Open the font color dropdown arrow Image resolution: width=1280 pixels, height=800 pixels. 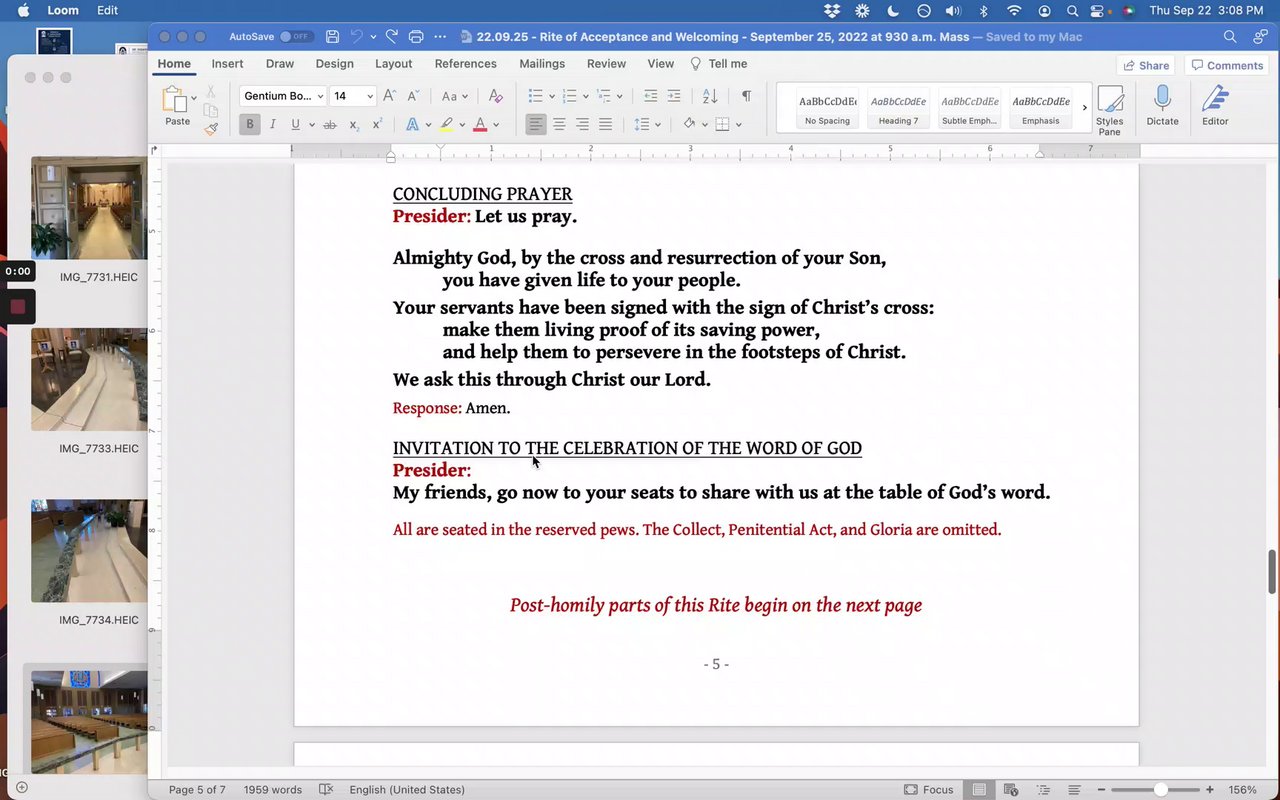pos(496,125)
